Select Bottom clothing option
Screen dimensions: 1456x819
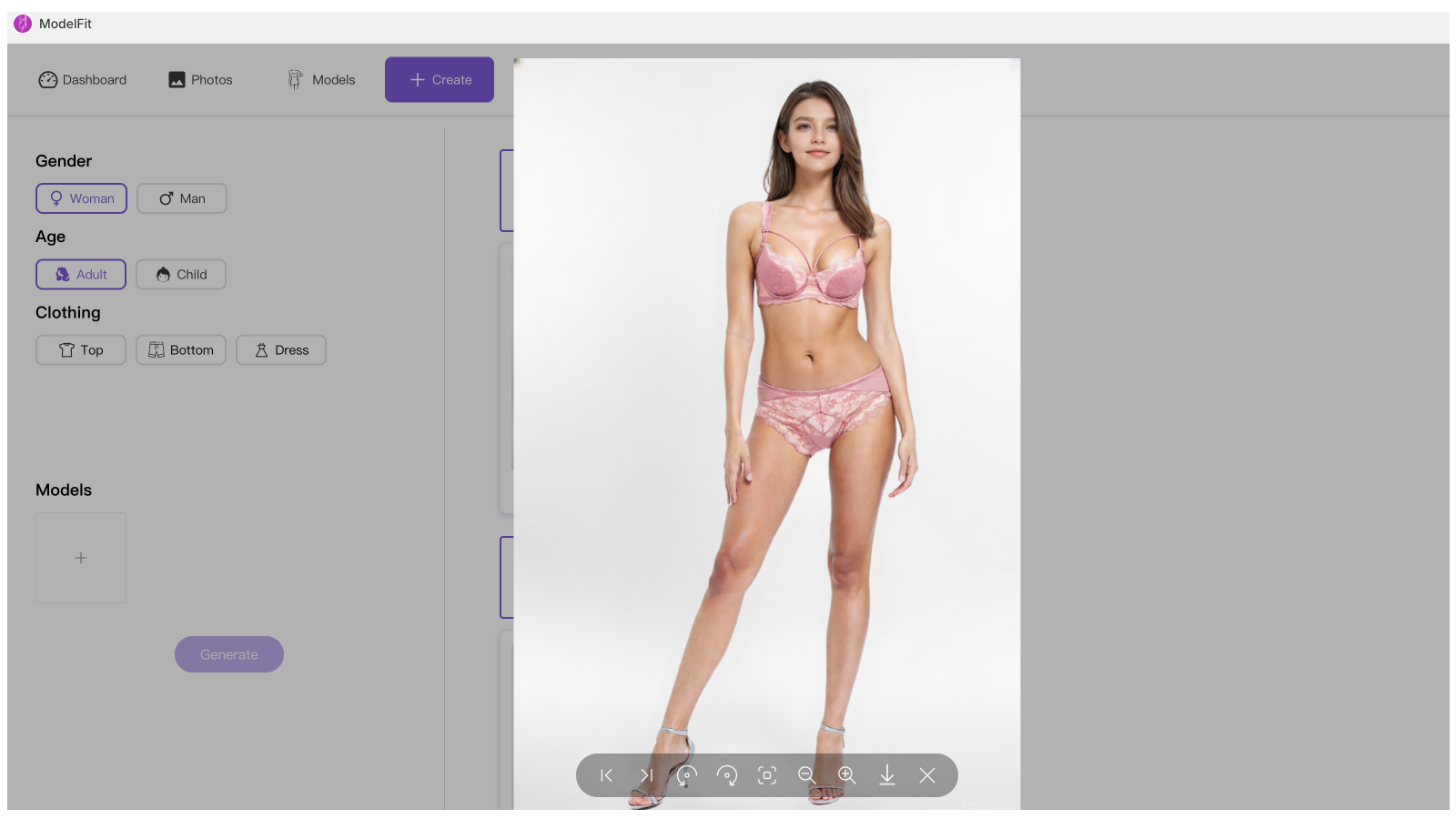click(180, 349)
